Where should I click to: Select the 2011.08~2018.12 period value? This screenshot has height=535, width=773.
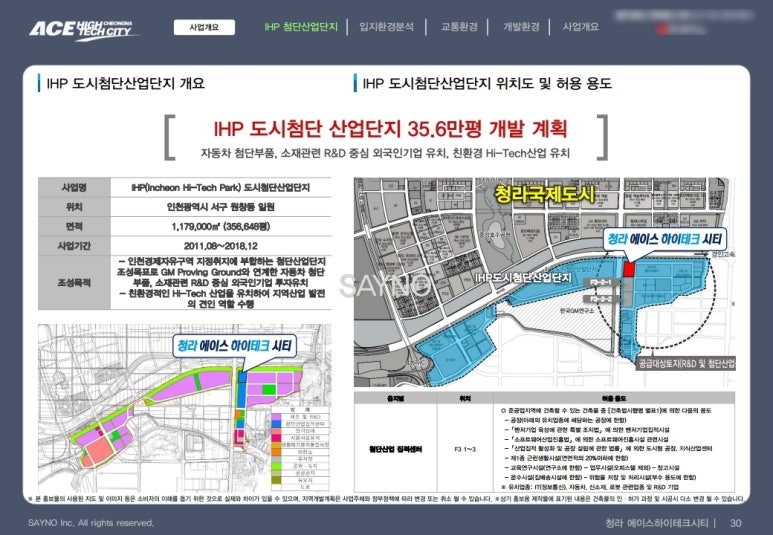(x=220, y=246)
